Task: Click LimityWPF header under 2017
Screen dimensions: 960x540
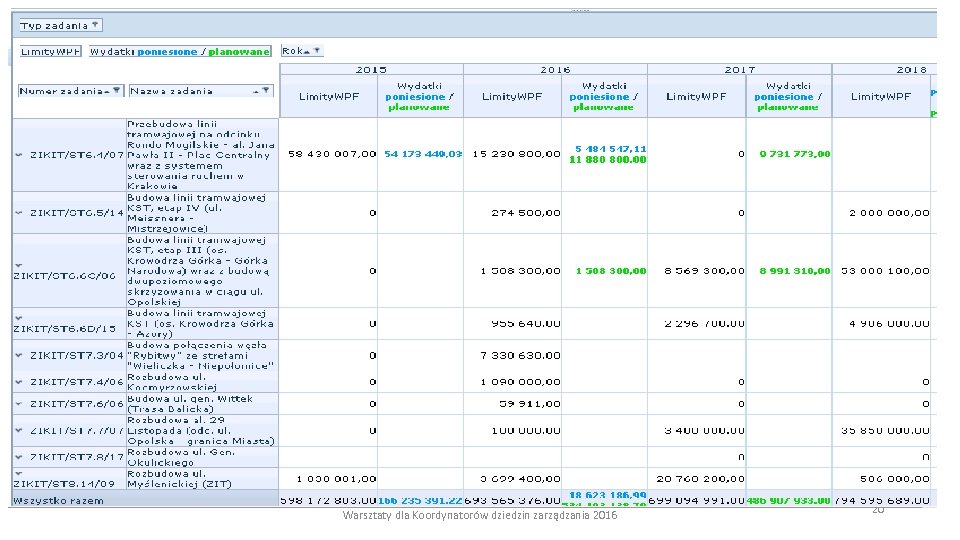Action: coord(697,96)
